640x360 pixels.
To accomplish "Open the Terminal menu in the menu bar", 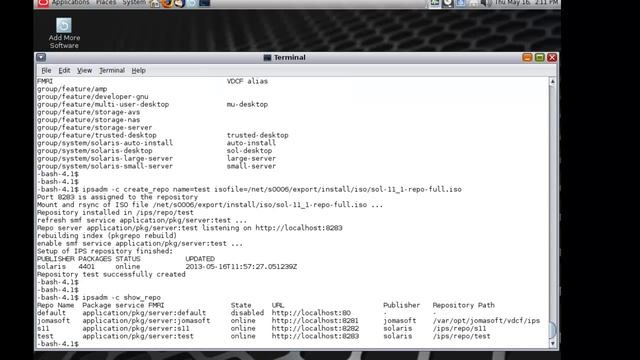I will point(112,71).
